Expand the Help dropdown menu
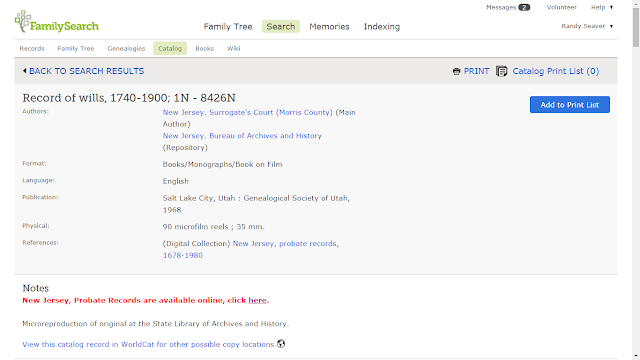640x360 pixels. click(602, 7)
